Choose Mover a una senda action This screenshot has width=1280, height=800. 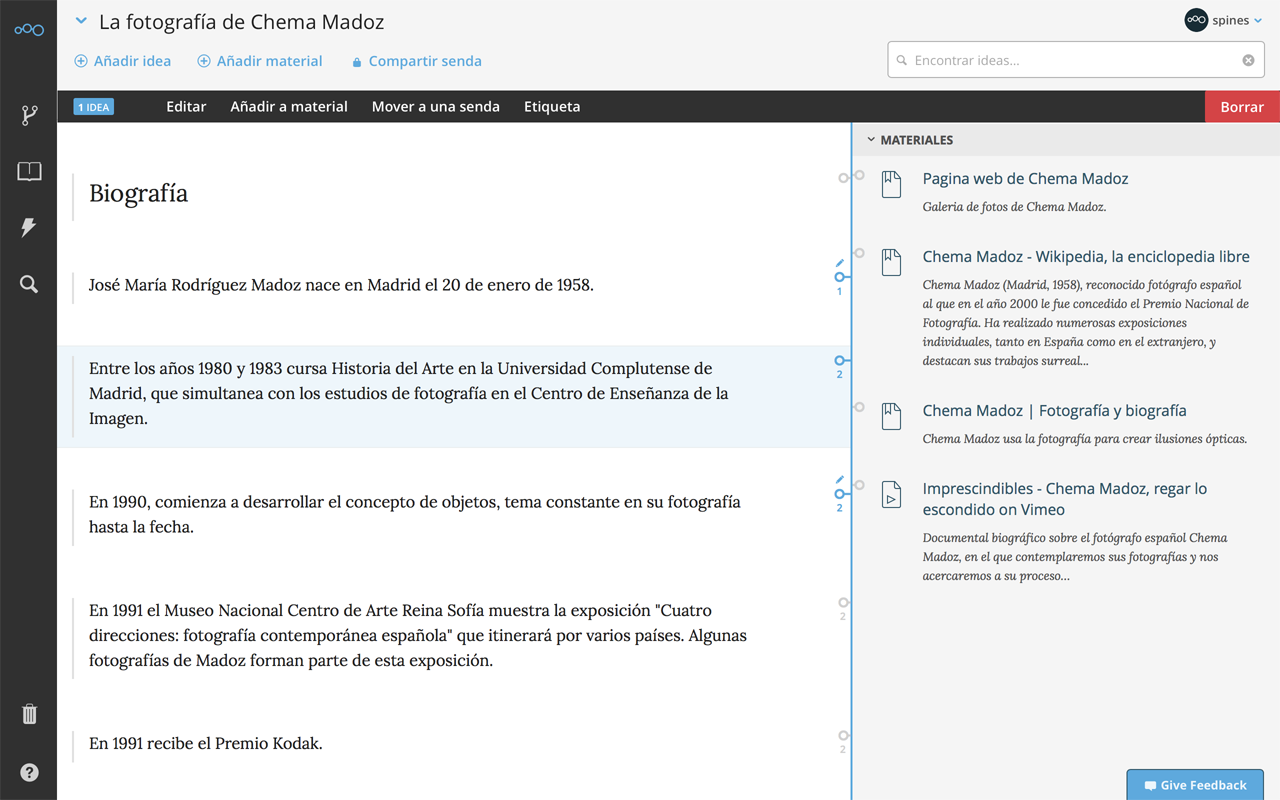(x=436, y=107)
